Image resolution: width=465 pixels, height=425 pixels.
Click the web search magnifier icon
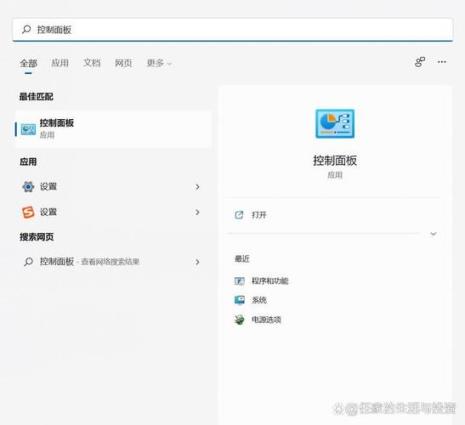(28, 262)
